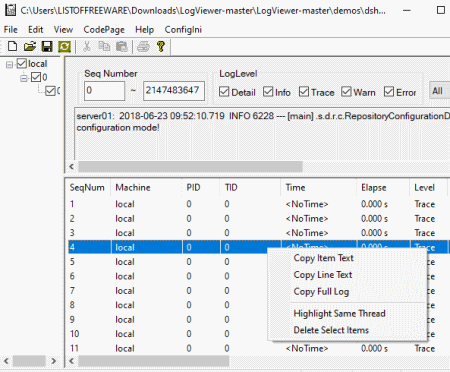This screenshot has width=450, height=372.
Task: Open a log file with folder icon
Action: click(x=30, y=46)
